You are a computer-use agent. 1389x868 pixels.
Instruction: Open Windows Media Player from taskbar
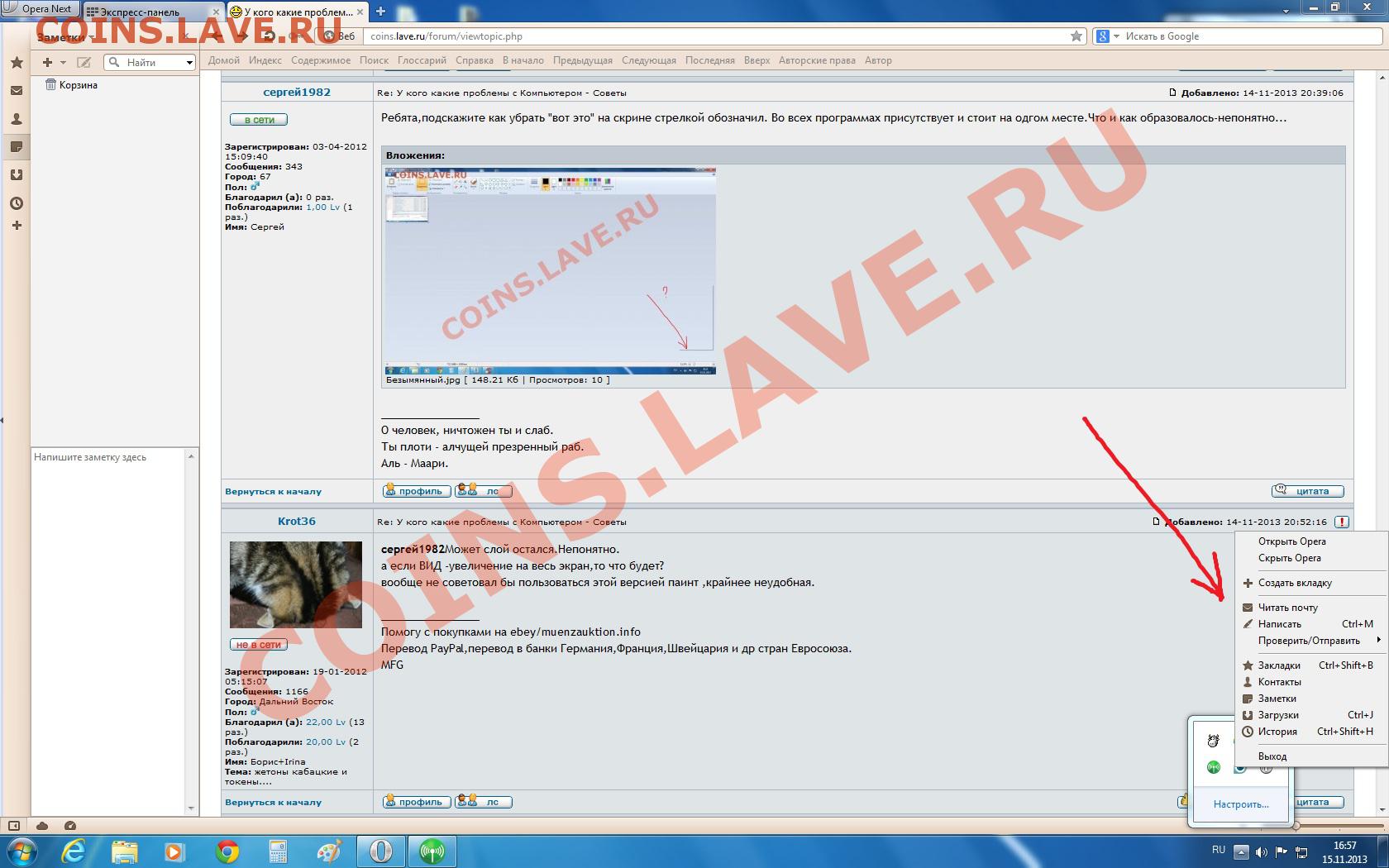point(175,851)
